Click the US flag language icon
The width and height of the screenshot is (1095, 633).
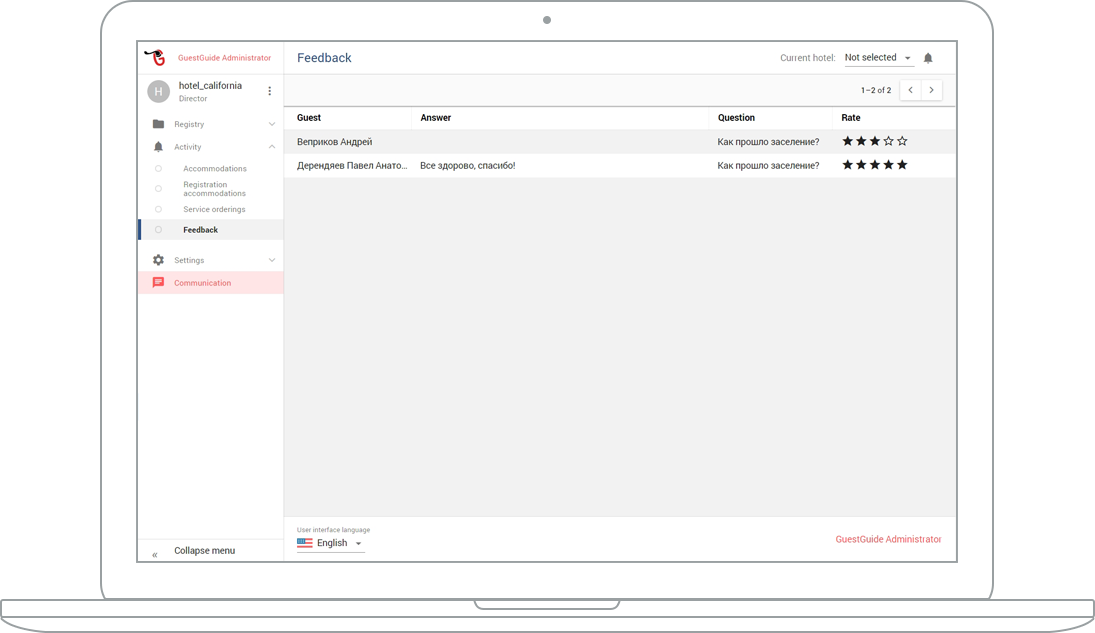(304, 543)
